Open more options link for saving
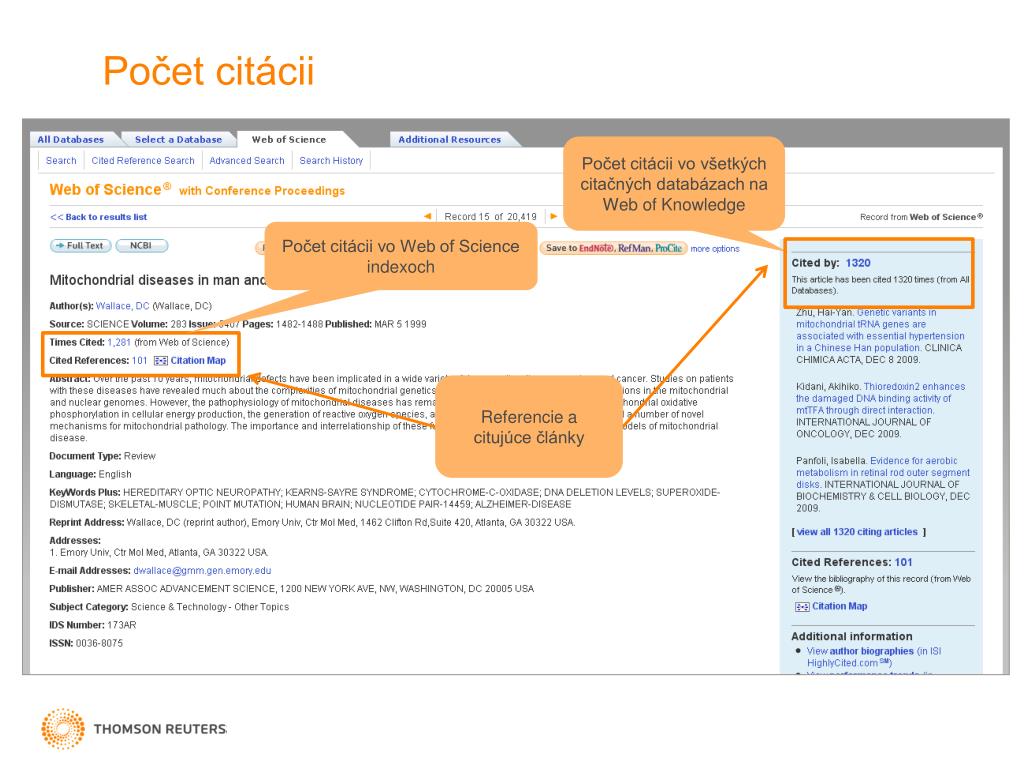Screen dimensions: 1024x768 click(715, 249)
